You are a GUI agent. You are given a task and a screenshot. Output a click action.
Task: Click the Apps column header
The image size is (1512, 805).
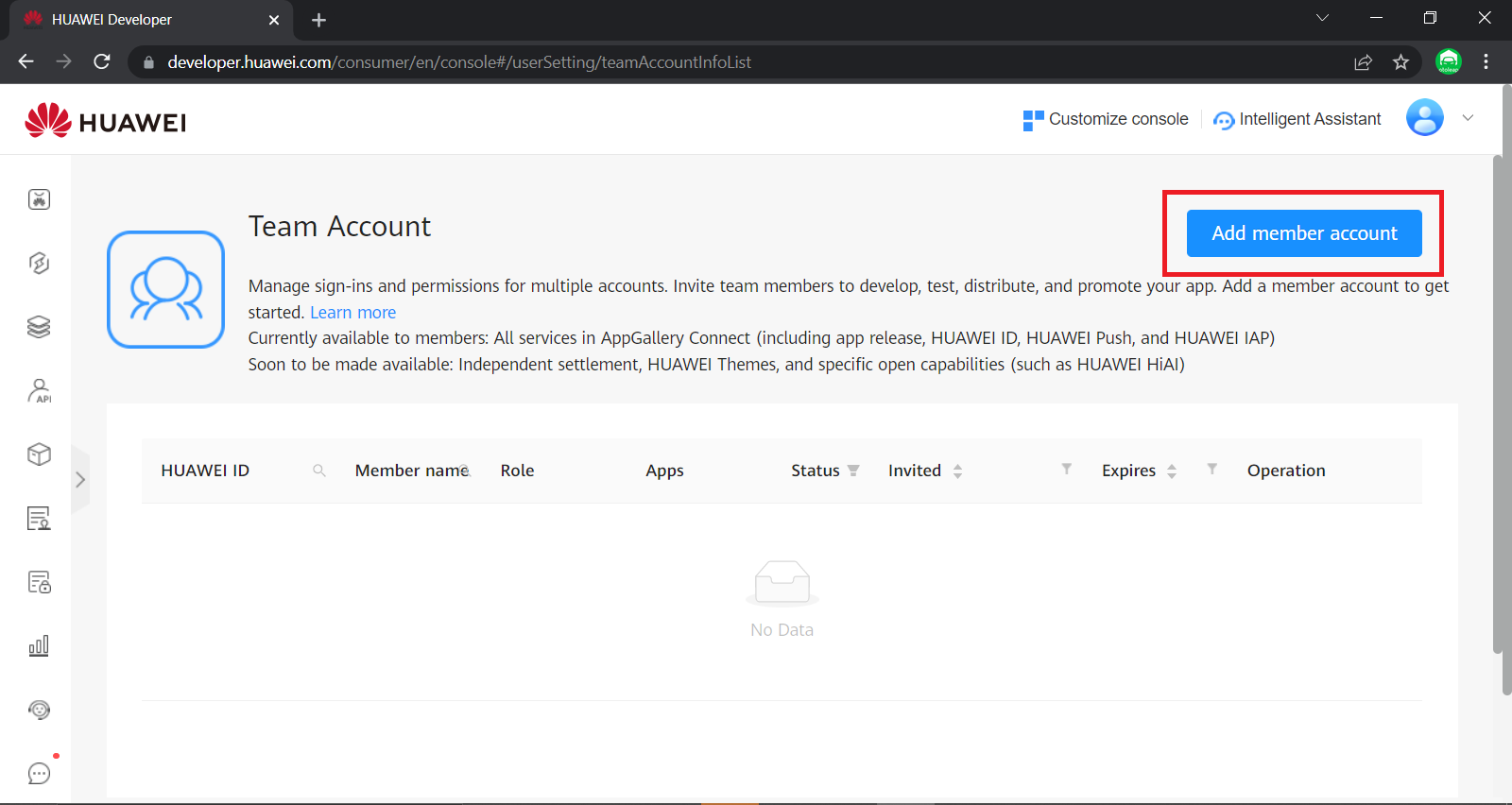pos(664,471)
